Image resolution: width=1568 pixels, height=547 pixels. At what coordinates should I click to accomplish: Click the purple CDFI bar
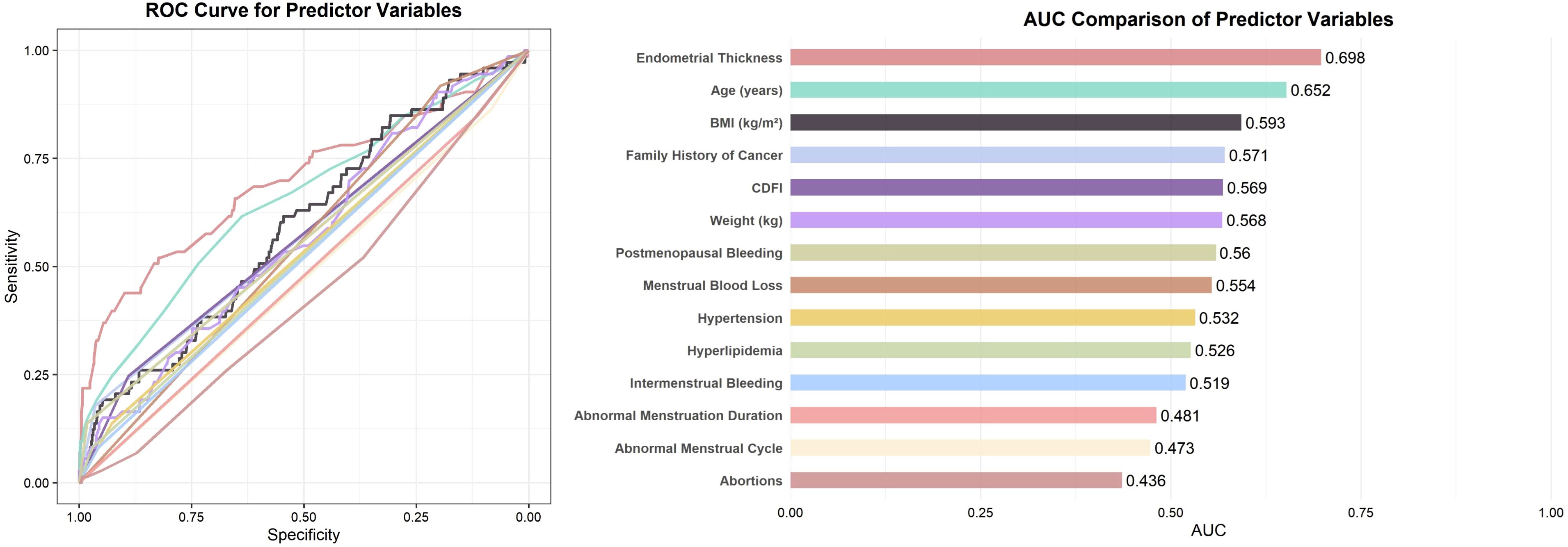[1006, 187]
